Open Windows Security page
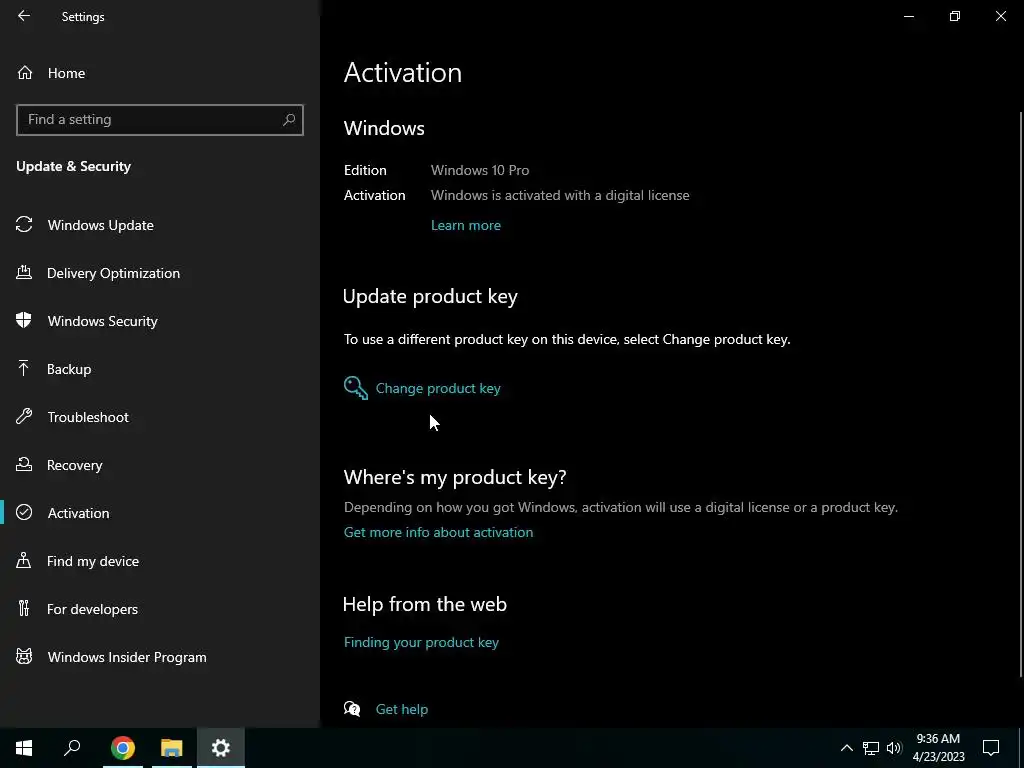This screenshot has width=1024, height=768. click(160, 321)
